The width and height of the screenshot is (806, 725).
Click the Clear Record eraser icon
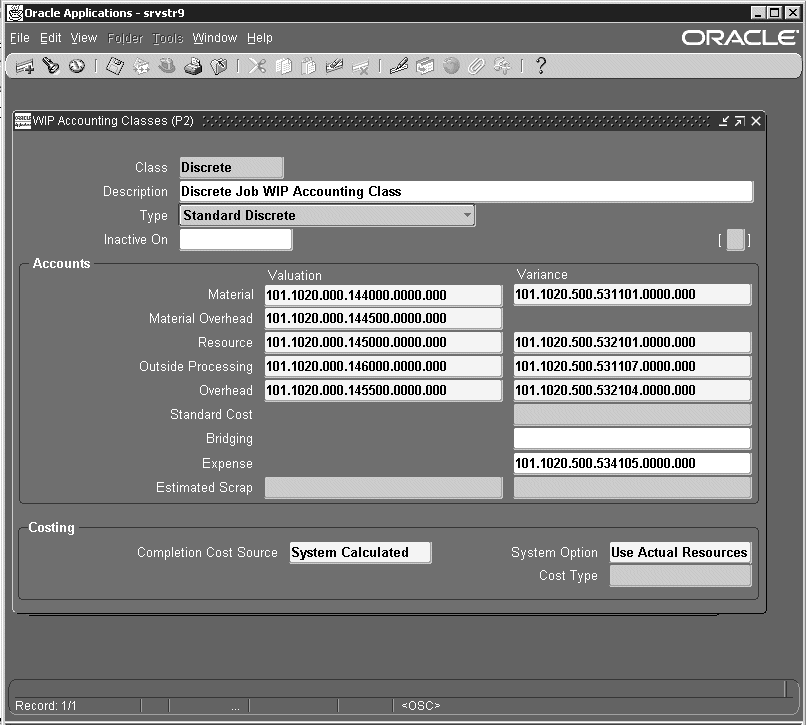tap(334, 66)
